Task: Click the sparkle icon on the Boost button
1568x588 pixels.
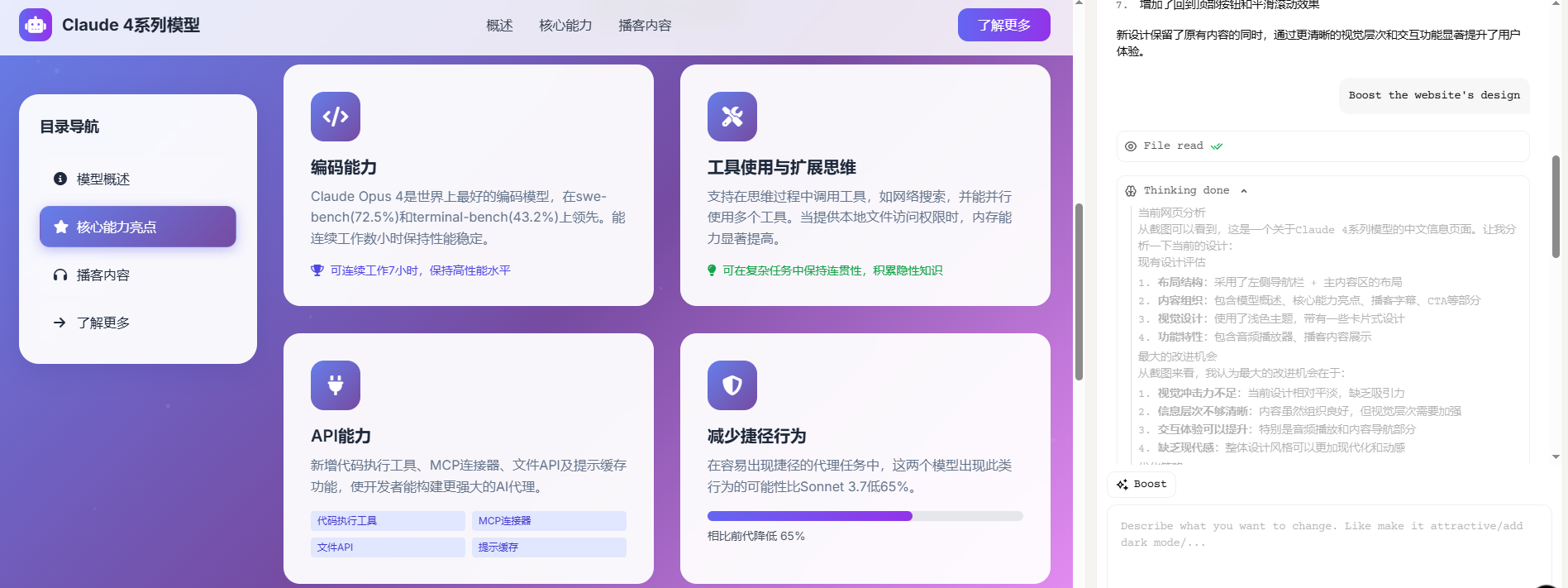Action: pyautogui.click(x=1122, y=485)
